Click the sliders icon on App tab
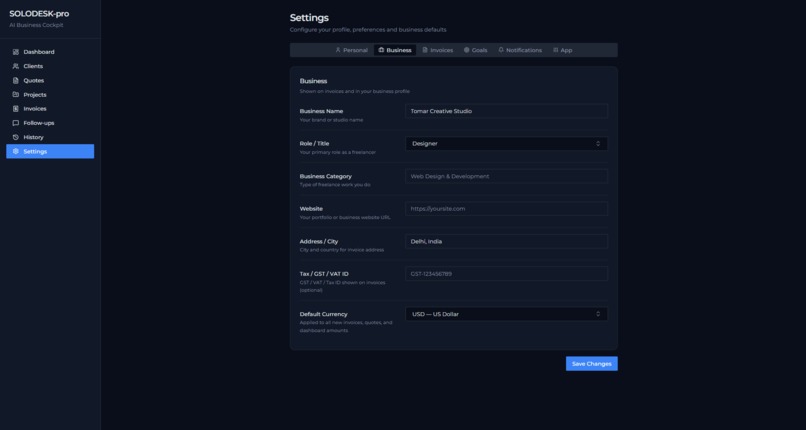The width and height of the screenshot is (806, 430). click(556, 50)
